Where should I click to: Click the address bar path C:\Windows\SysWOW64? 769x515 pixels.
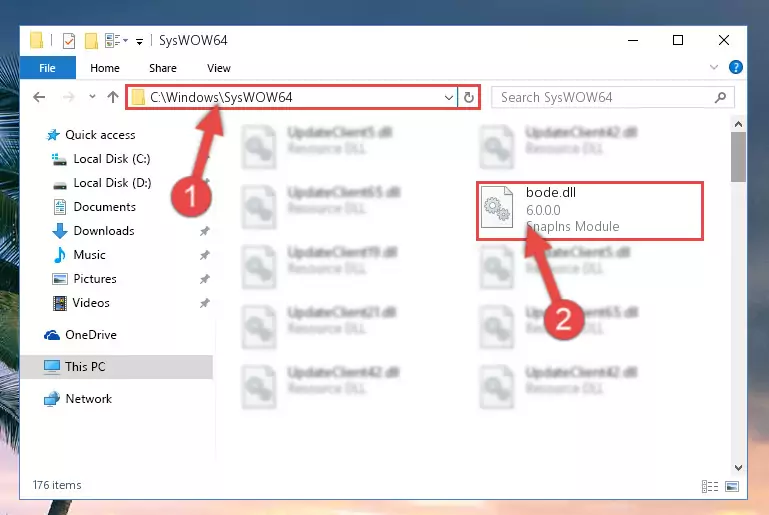(221, 97)
